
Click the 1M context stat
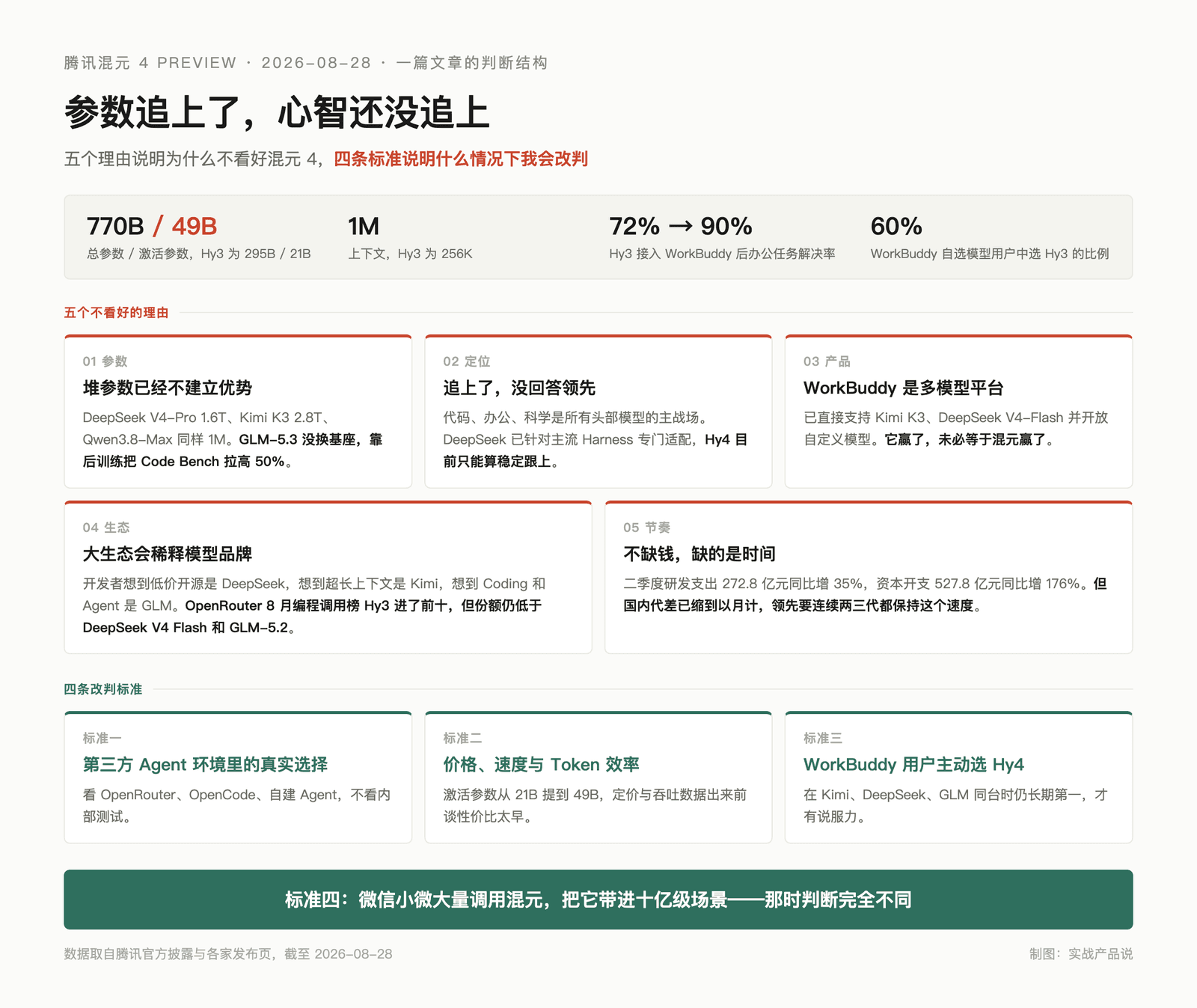point(364,226)
